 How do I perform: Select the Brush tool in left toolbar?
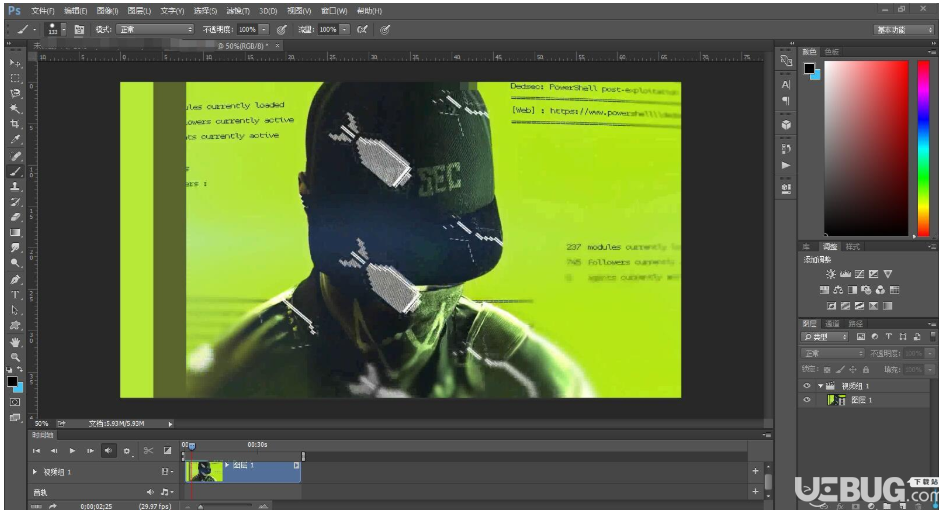(x=15, y=172)
